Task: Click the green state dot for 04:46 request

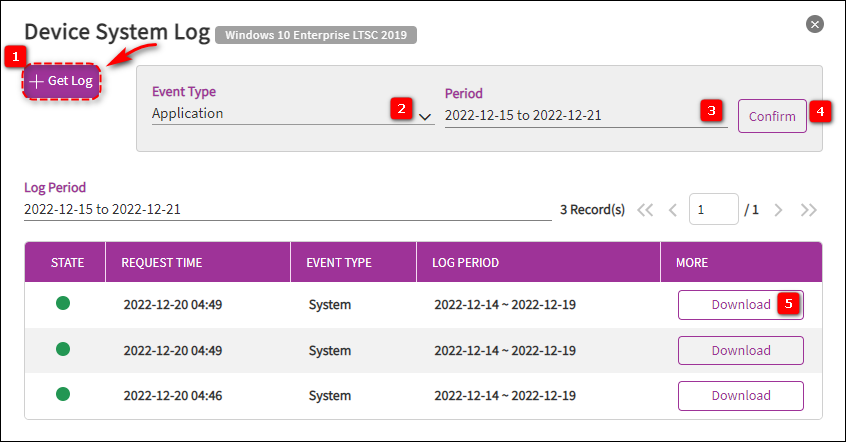Action: click(x=62, y=396)
